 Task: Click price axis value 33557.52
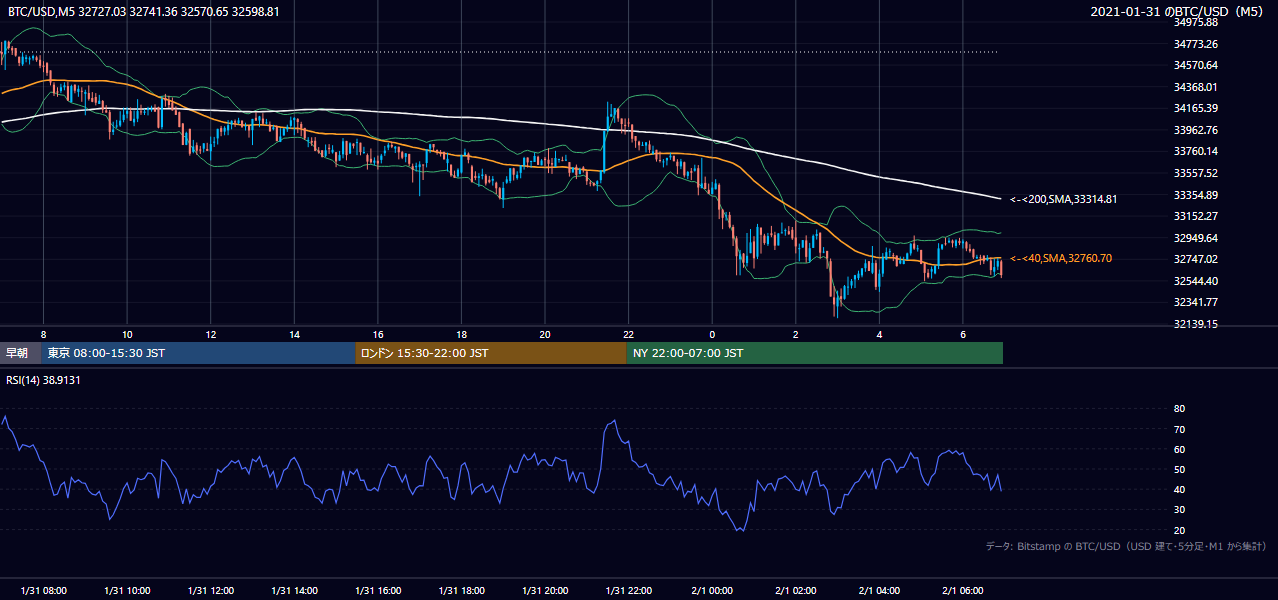(1196, 173)
